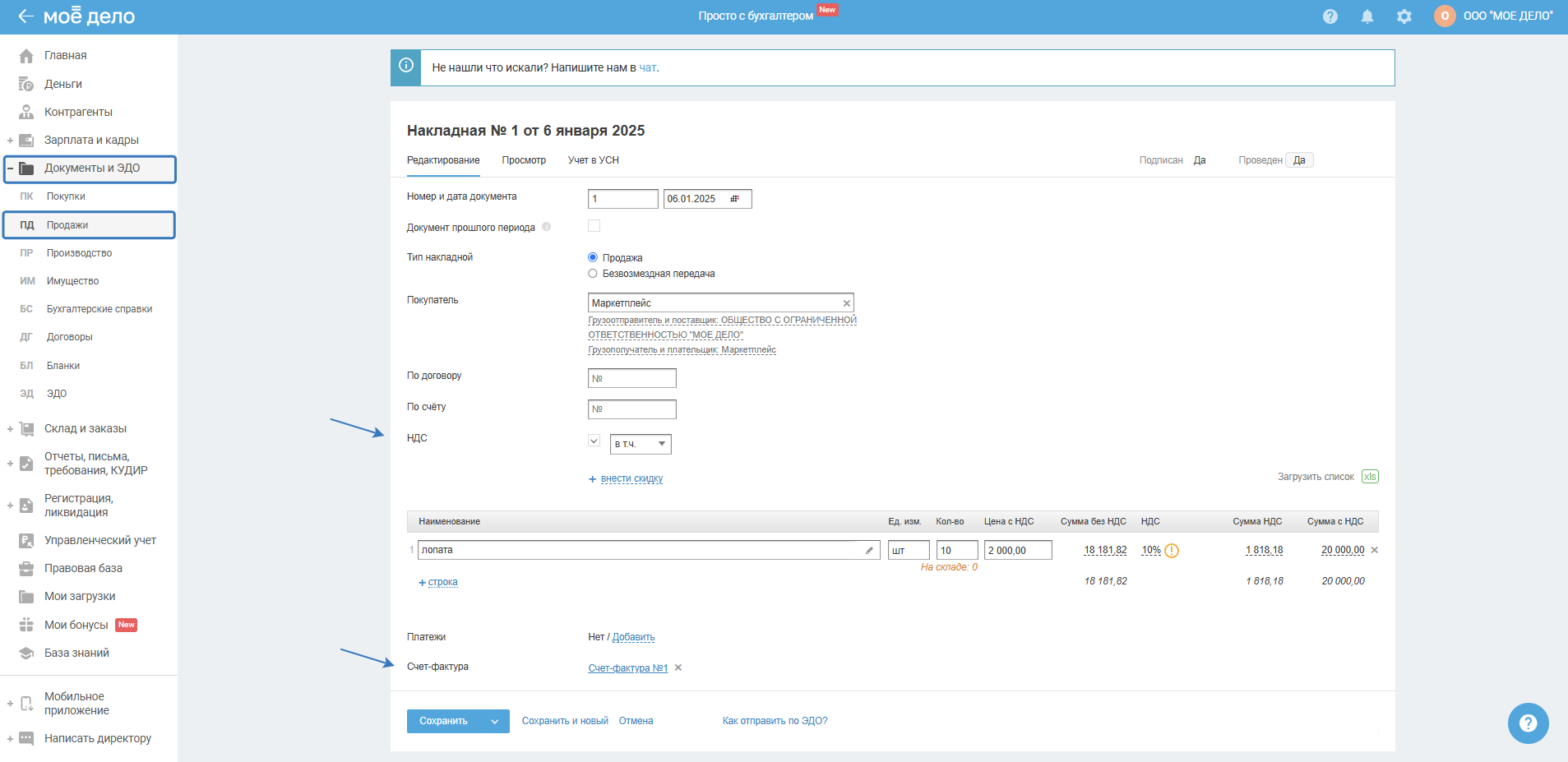The width and height of the screenshot is (1568, 762).
Task: Select Безвозмездная передача radio option
Action: [592, 274]
